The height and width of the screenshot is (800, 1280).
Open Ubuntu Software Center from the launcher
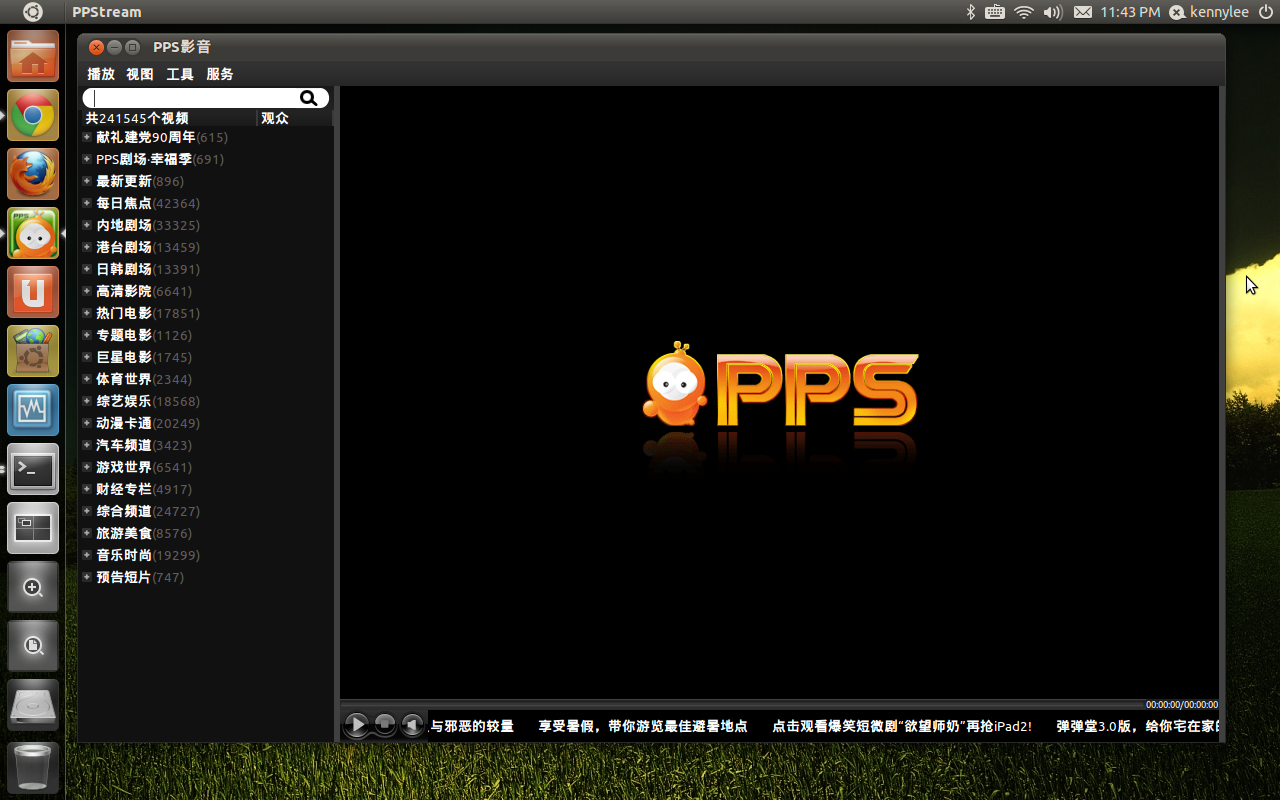coord(33,351)
